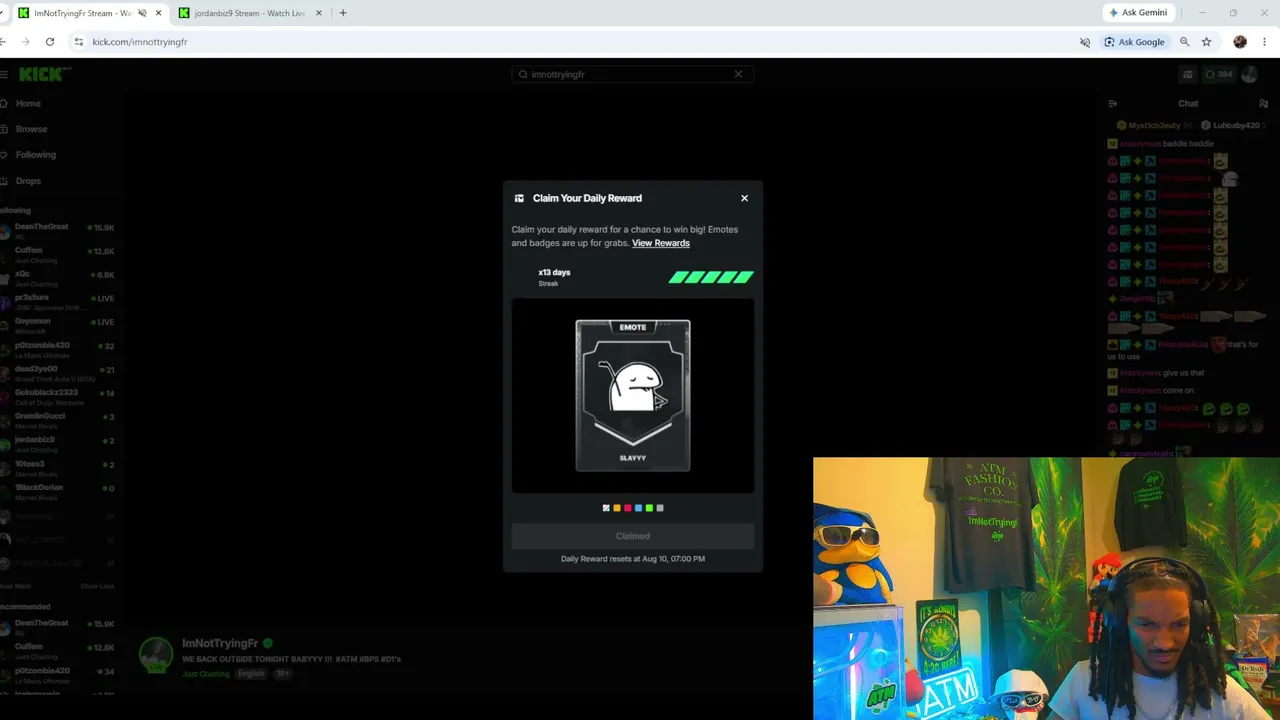Image resolution: width=1280 pixels, height=720 pixels.
Task: Collapse the following list with Show Less
Action: coord(97,586)
